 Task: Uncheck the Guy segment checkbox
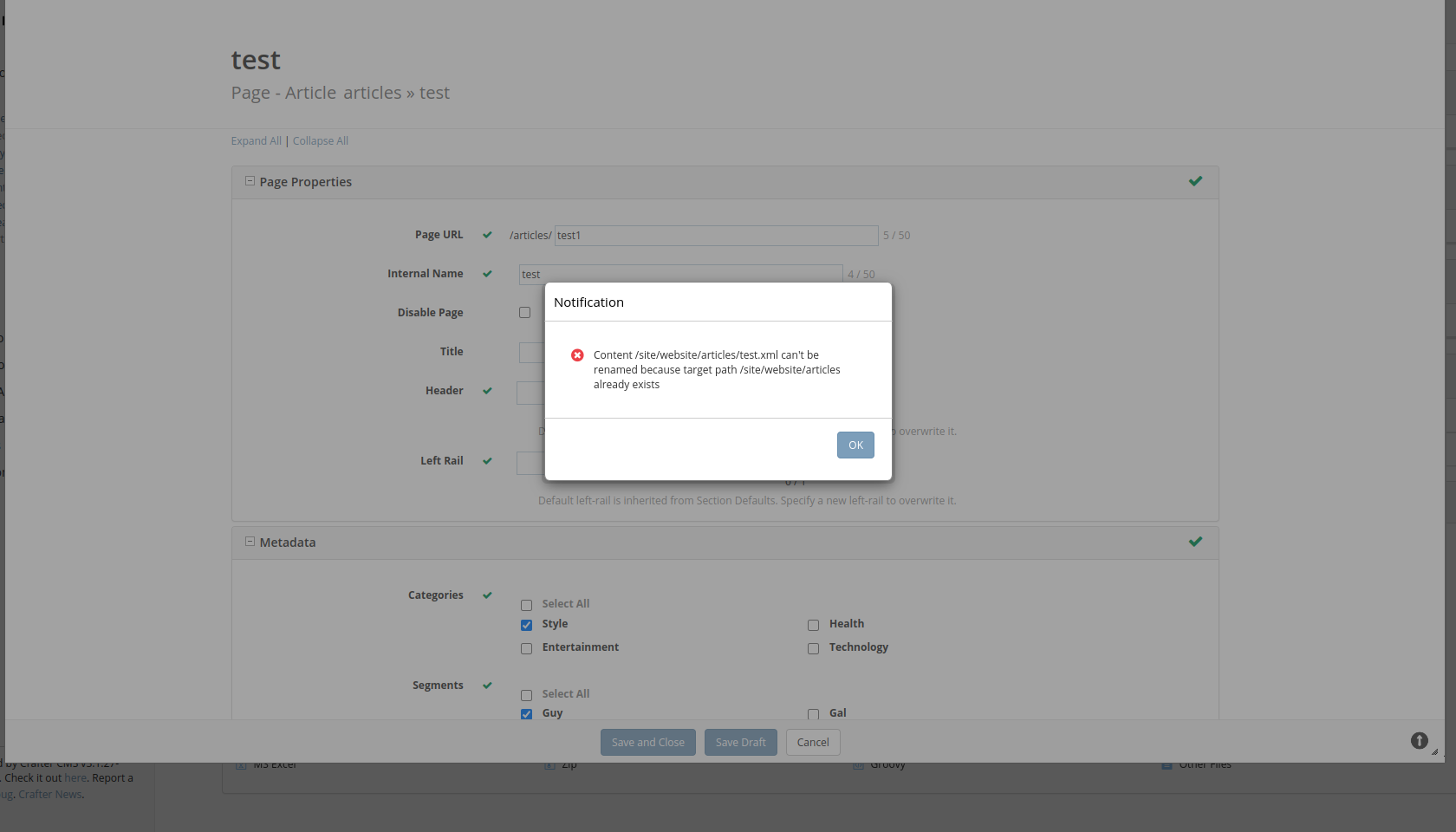click(x=526, y=714)
